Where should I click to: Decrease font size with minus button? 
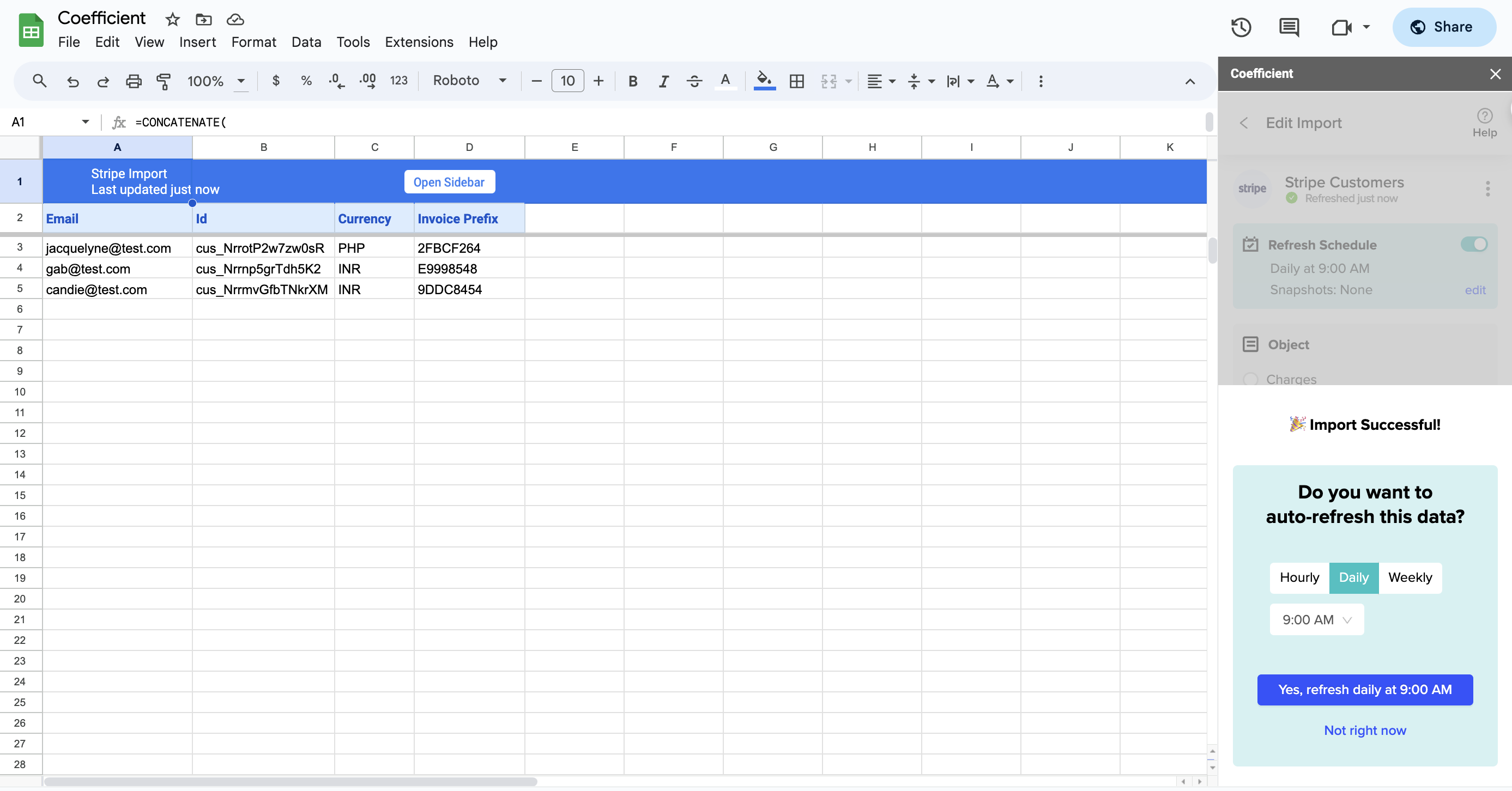(536, 81)
